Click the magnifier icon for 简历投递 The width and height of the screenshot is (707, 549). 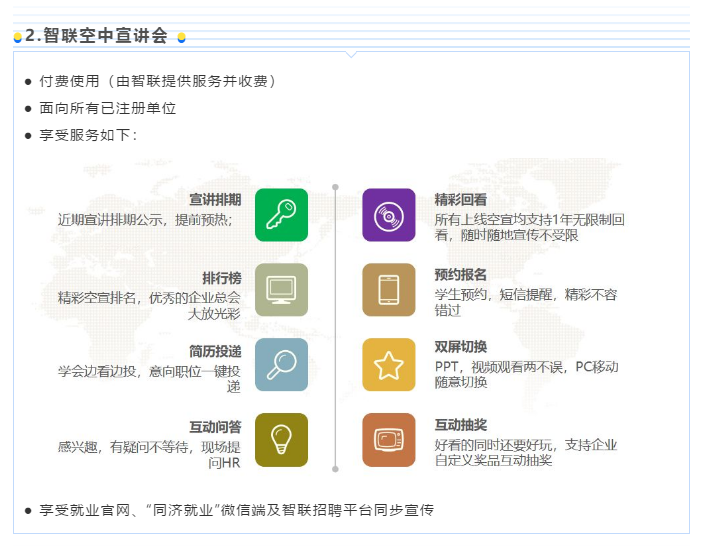[x=281, y=365]
